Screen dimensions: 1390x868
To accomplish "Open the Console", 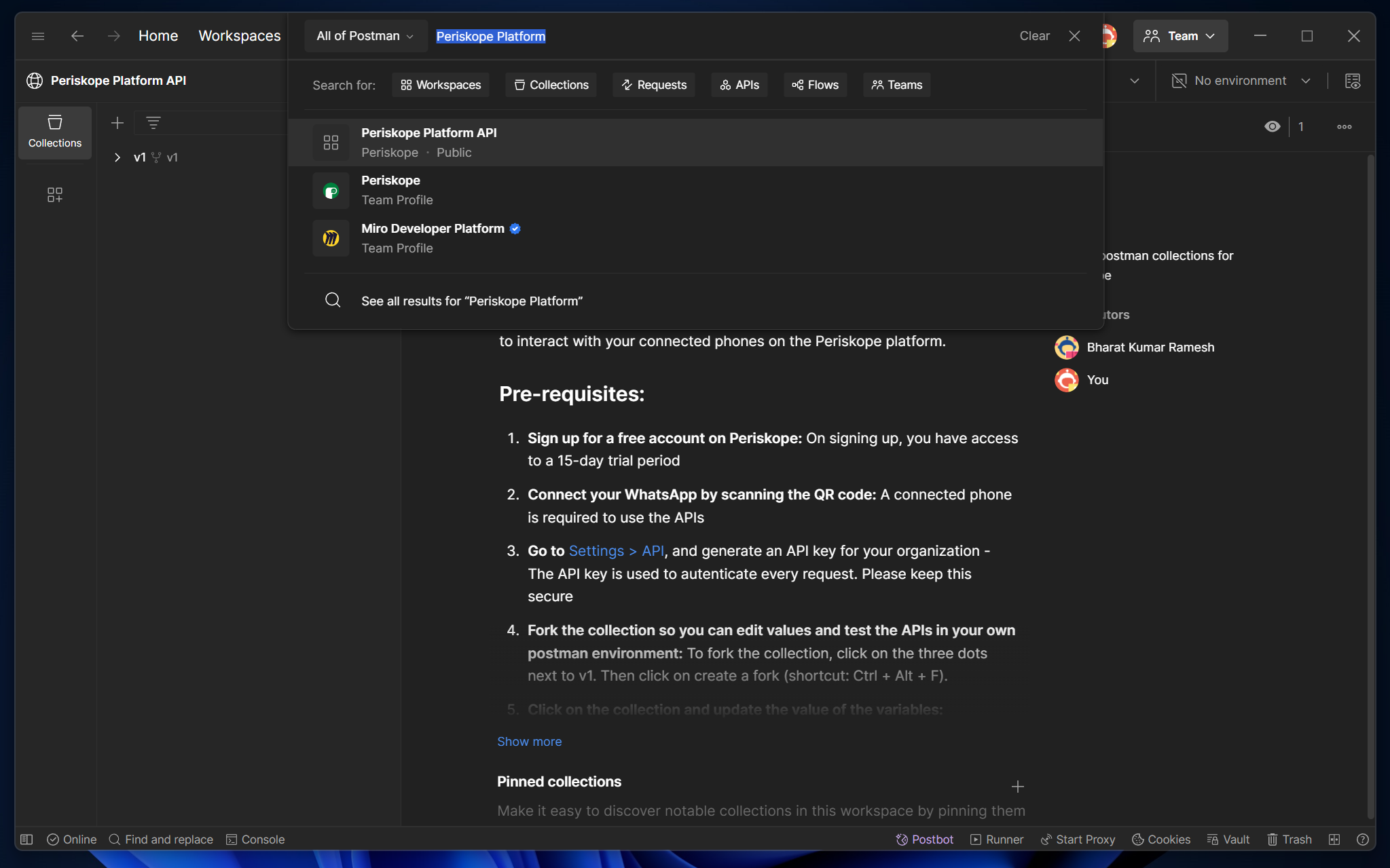I will (x=255, y=839).
